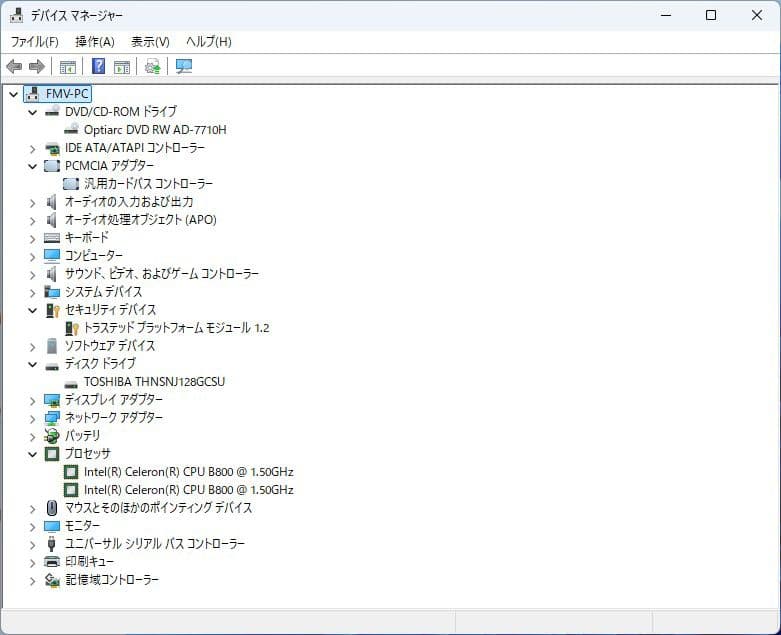Collapse the プロセッサ node
The height and width of the screenshot is (635, 781).
[32, 454]
